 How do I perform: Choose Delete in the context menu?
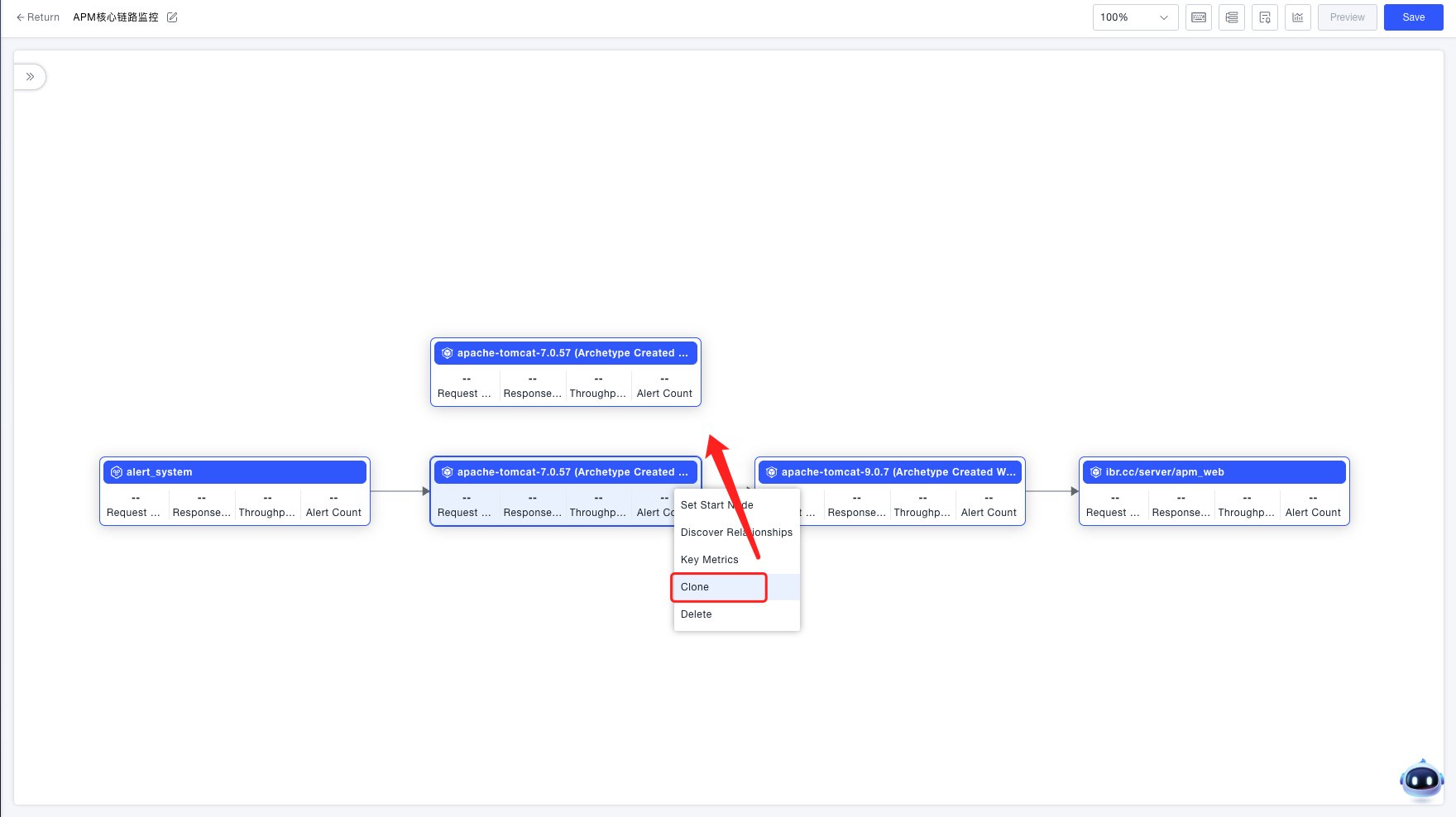696,614
